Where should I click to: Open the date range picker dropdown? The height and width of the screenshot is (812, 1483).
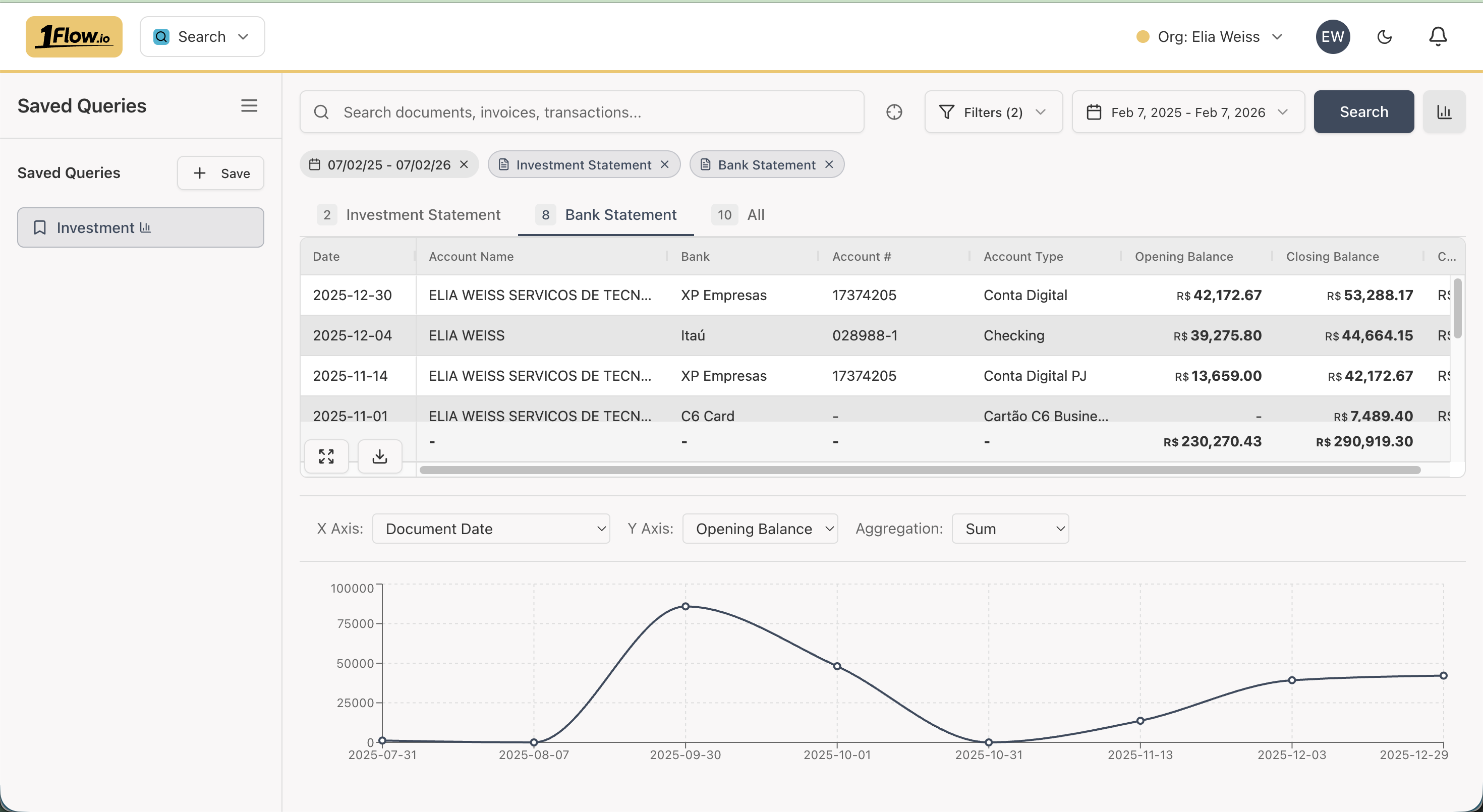[x=1188, y=111]
